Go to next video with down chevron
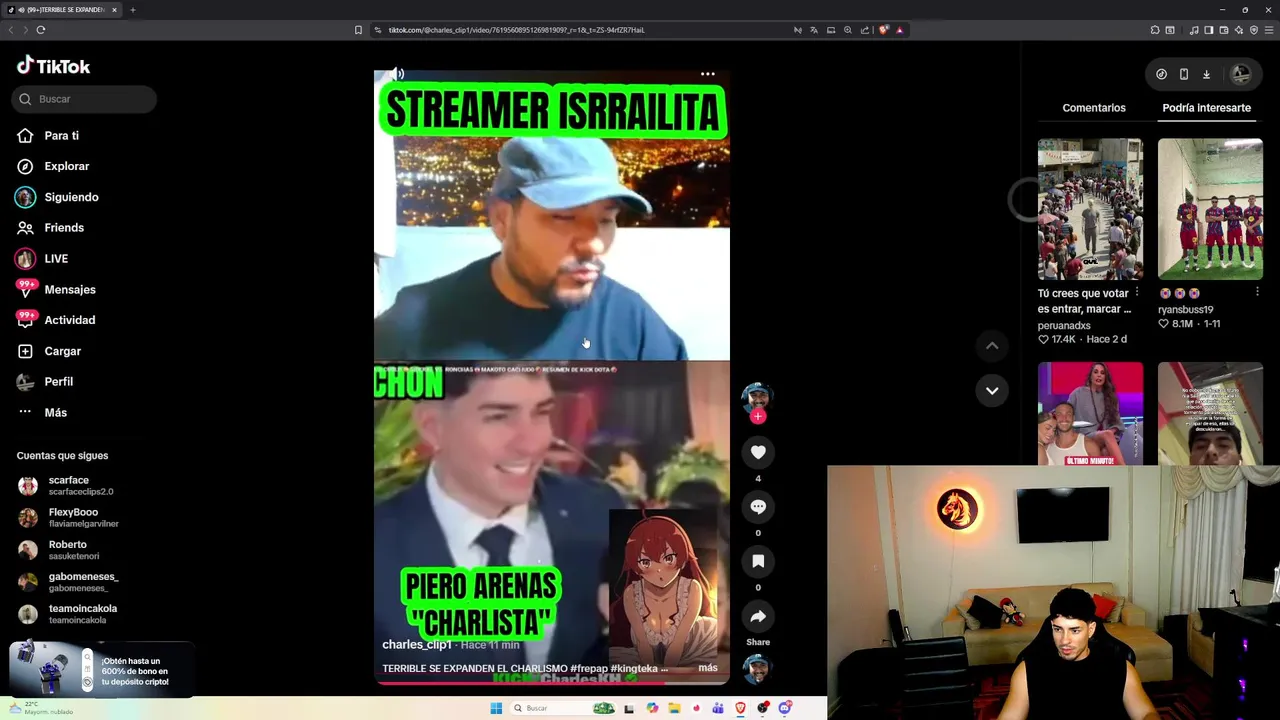This screenshot has height=720, width=1280. coord(992,391)
